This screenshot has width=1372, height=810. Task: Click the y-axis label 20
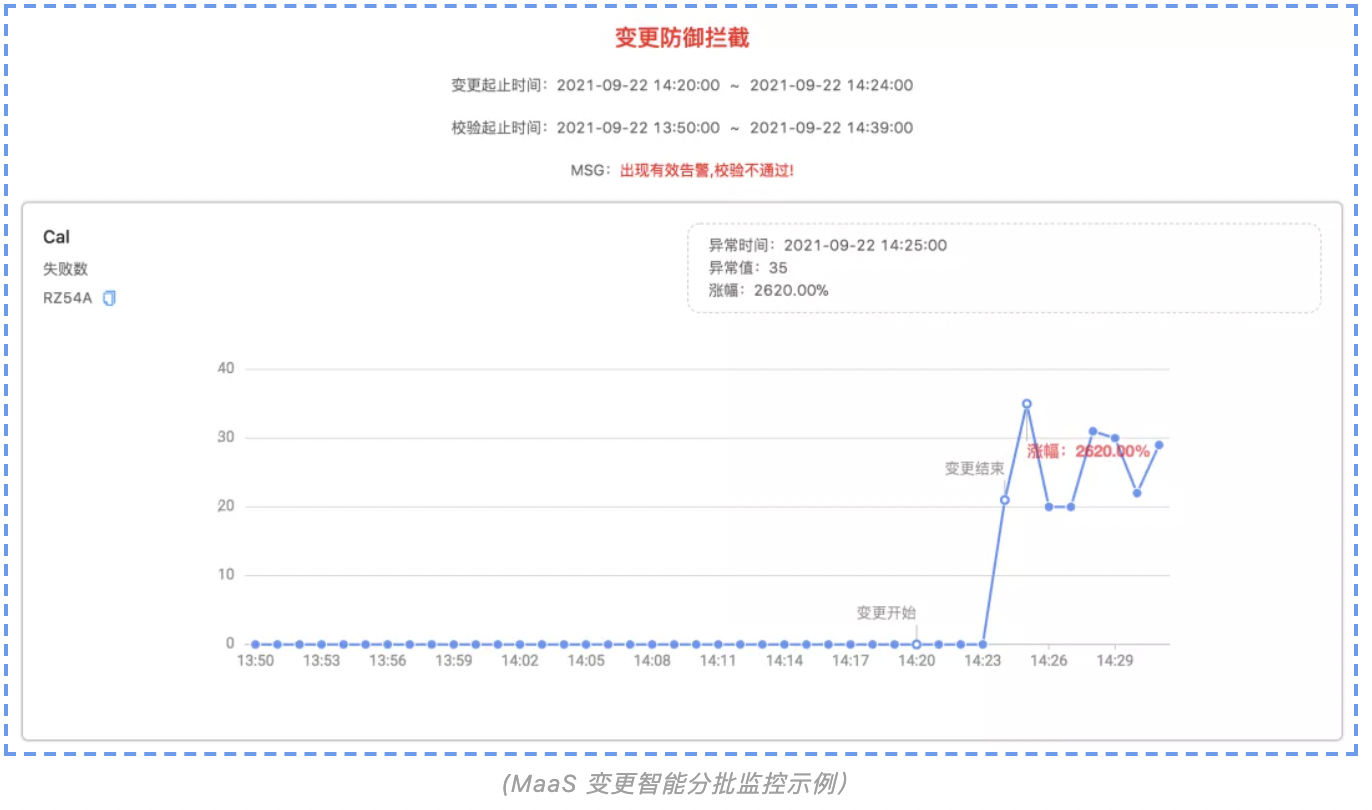coord(225,506)
